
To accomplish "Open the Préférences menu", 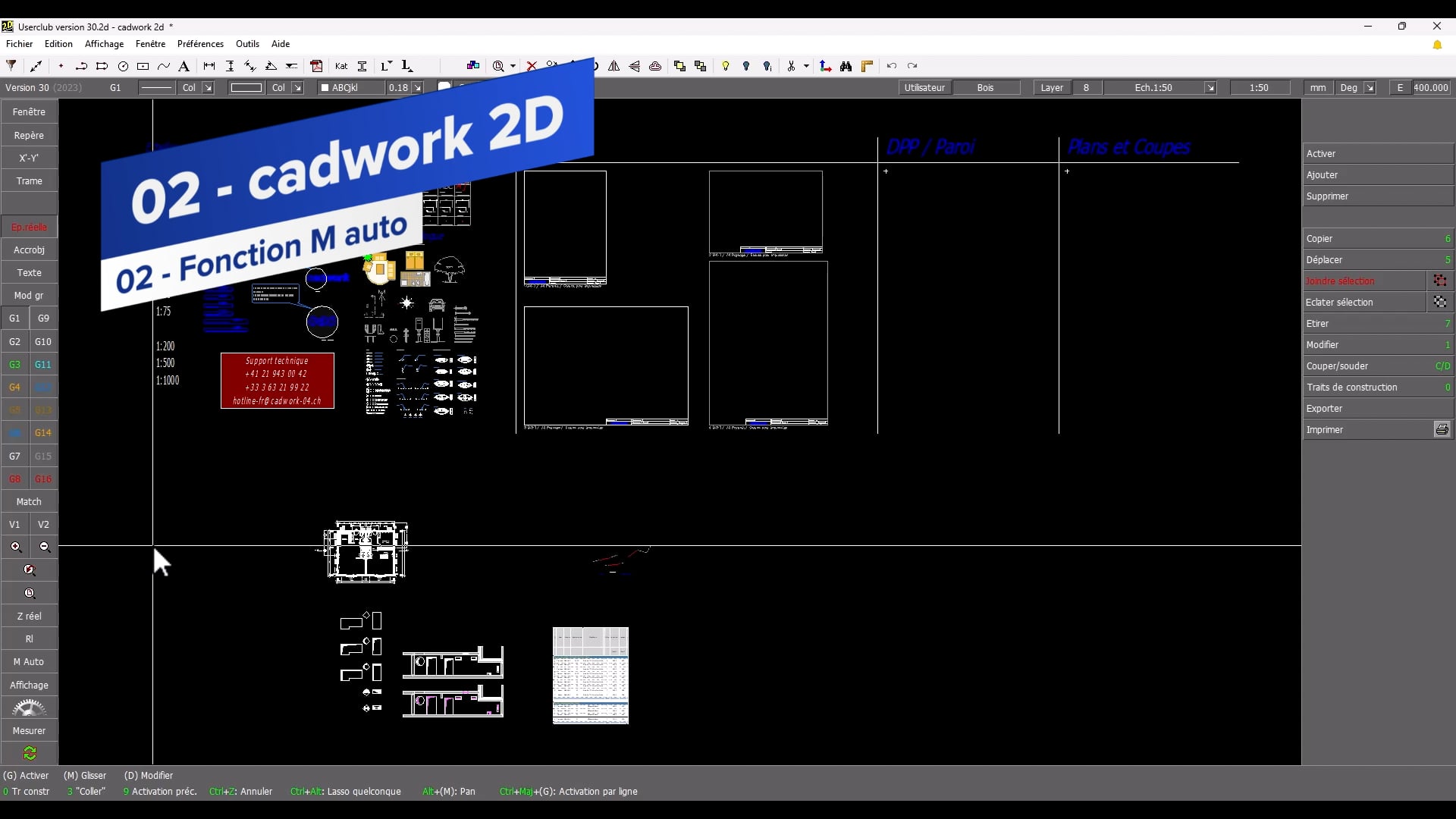I will 200,44.
